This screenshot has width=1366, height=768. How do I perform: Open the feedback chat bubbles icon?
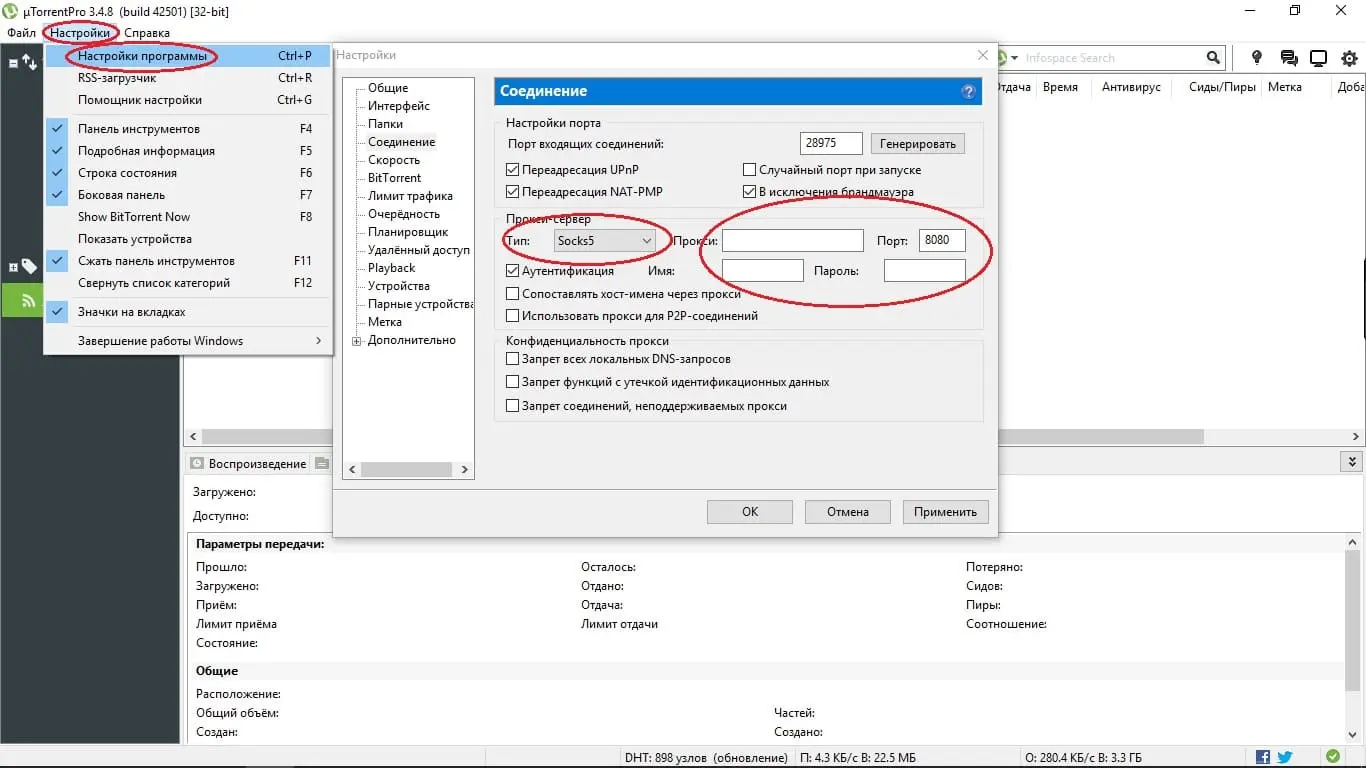point(1288,57)
